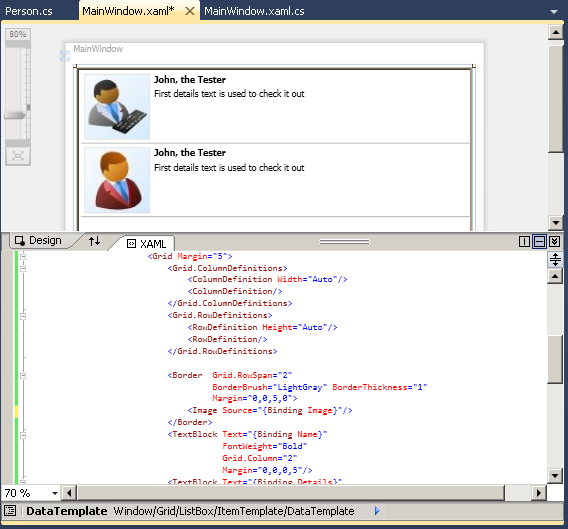Collapse the Grid.RowDefinitions code region
Image resolution: width=568 pixels, height=529 pixels.
click(23, 316)
